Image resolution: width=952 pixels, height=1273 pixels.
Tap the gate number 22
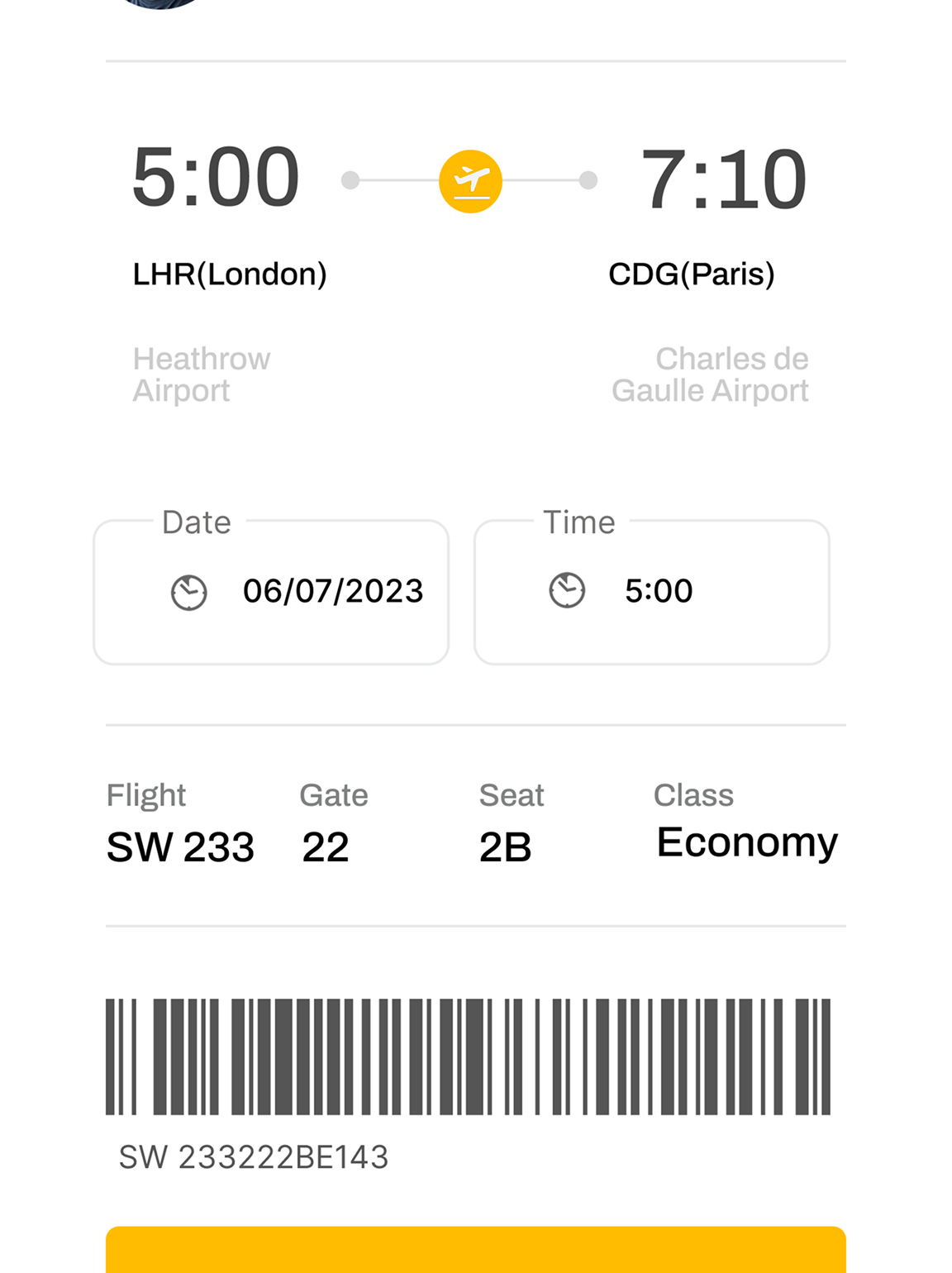click(326, 847)
